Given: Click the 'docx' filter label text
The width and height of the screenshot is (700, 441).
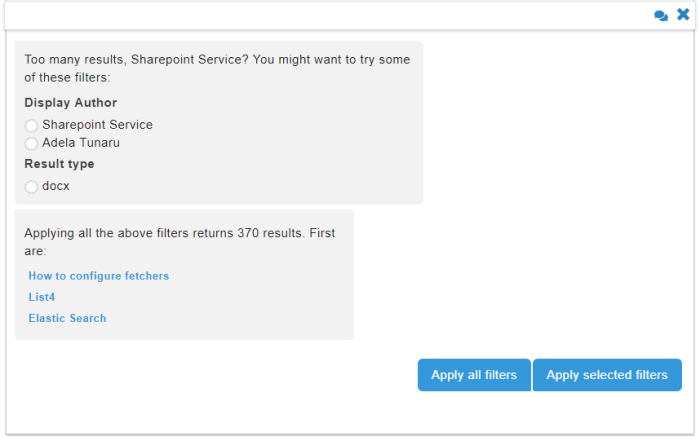Looking at the screenshot, I should [56, 186].
